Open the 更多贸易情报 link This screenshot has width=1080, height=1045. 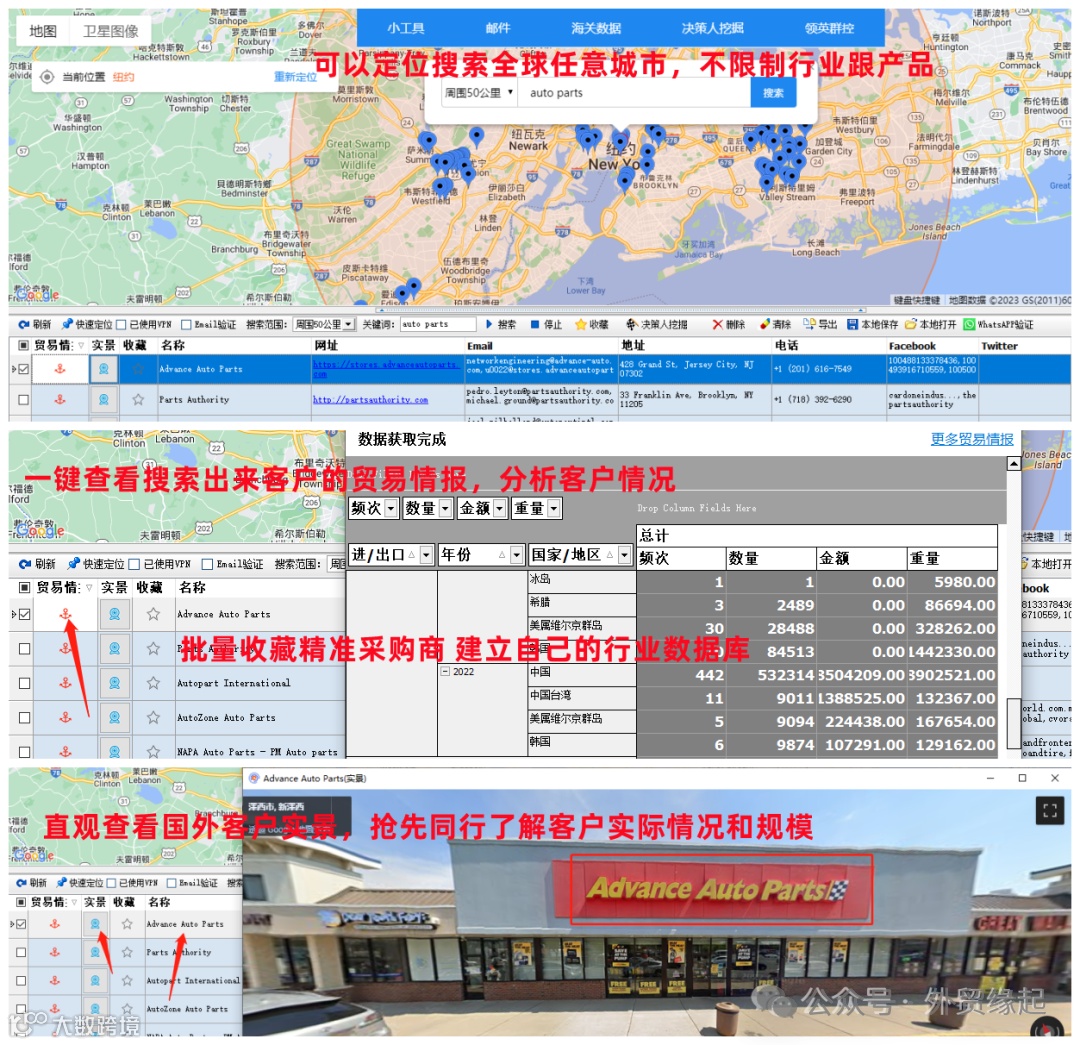click(972, 439)
